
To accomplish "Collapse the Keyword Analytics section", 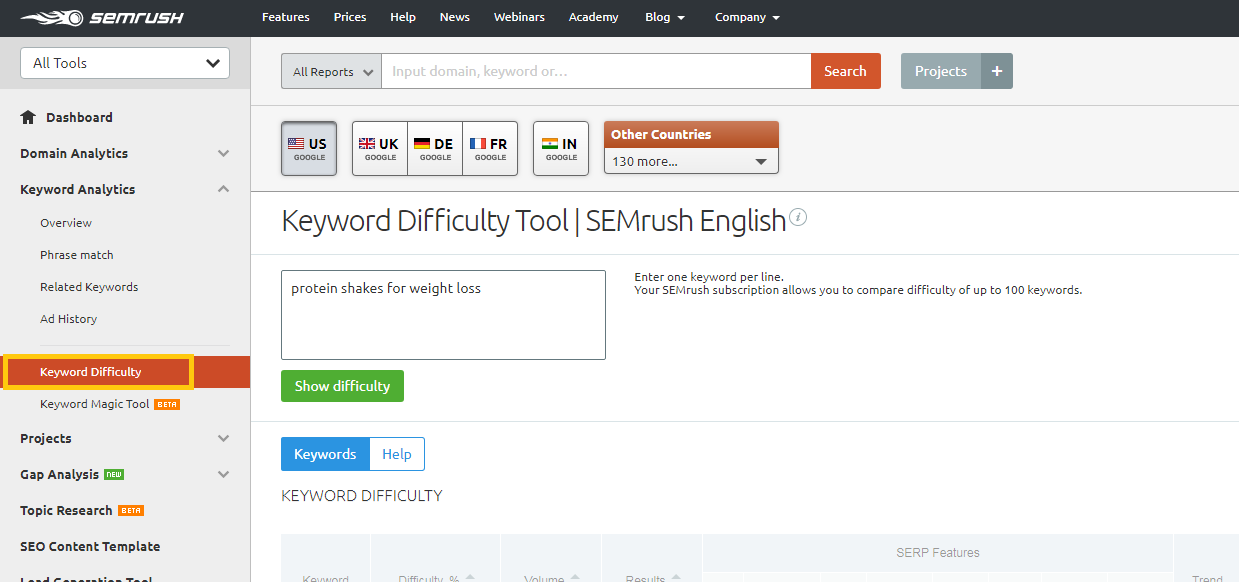I will [223, 189].
